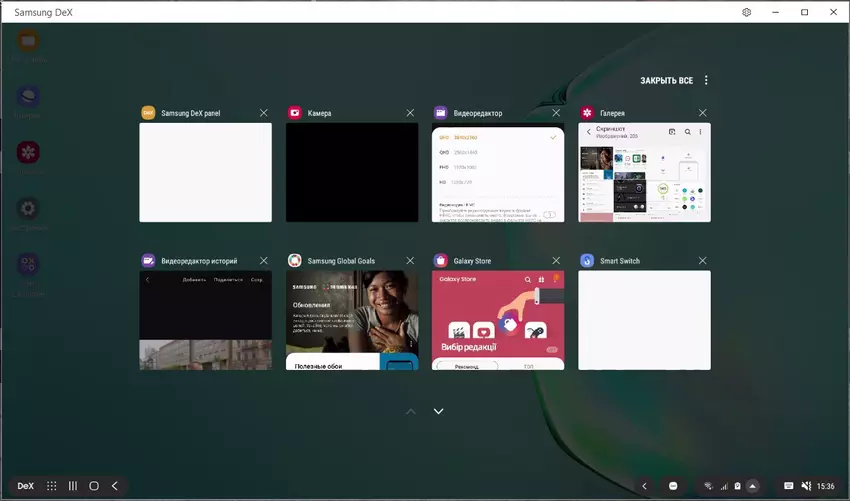Screen dimensions: 850x501
Task: Click the Wi-Fi status icon in the tray
Action: pyautogui.click(x=708, y=486)
